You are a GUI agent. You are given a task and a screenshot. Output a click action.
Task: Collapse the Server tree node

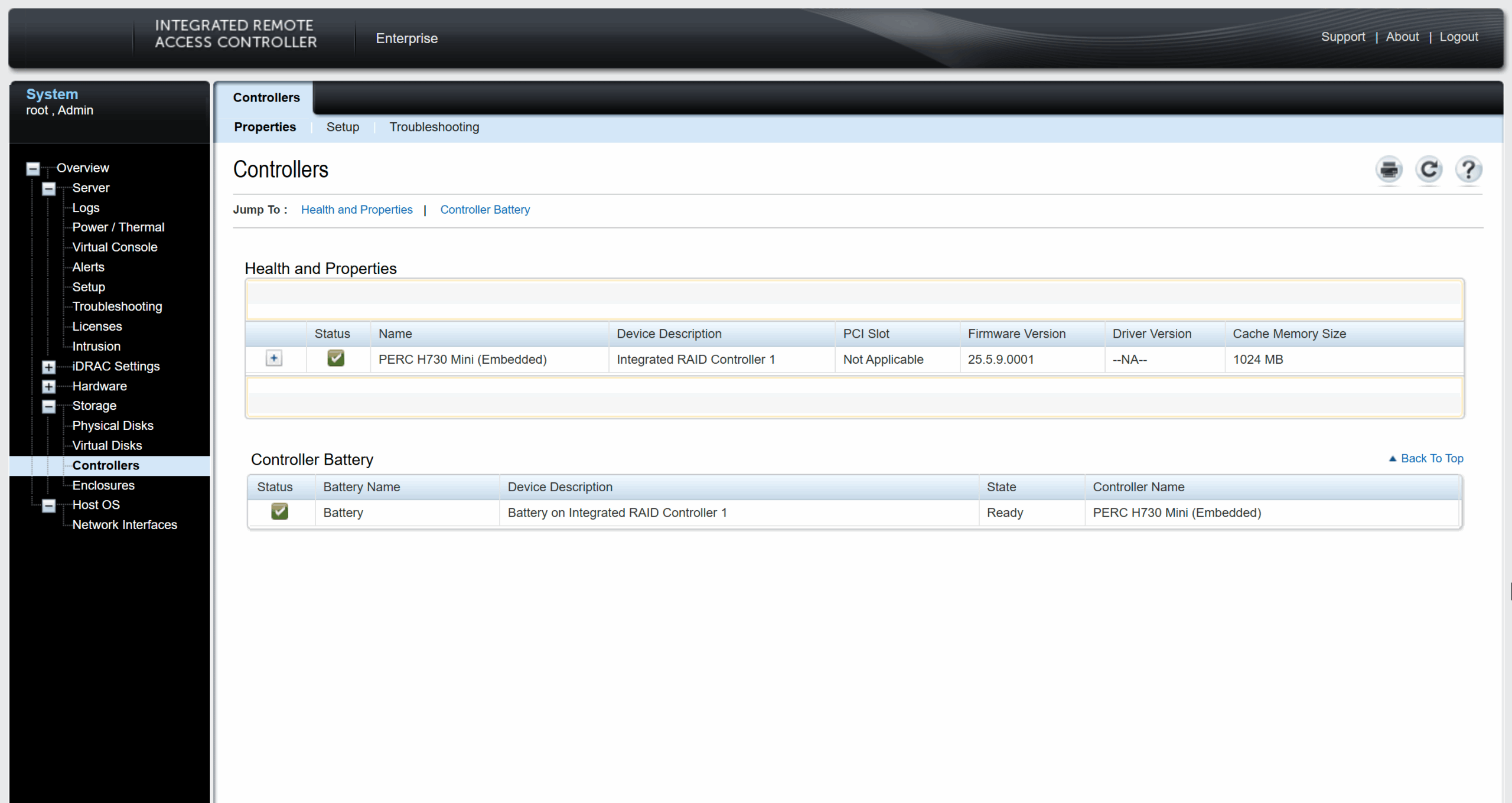tap(49, 189)
